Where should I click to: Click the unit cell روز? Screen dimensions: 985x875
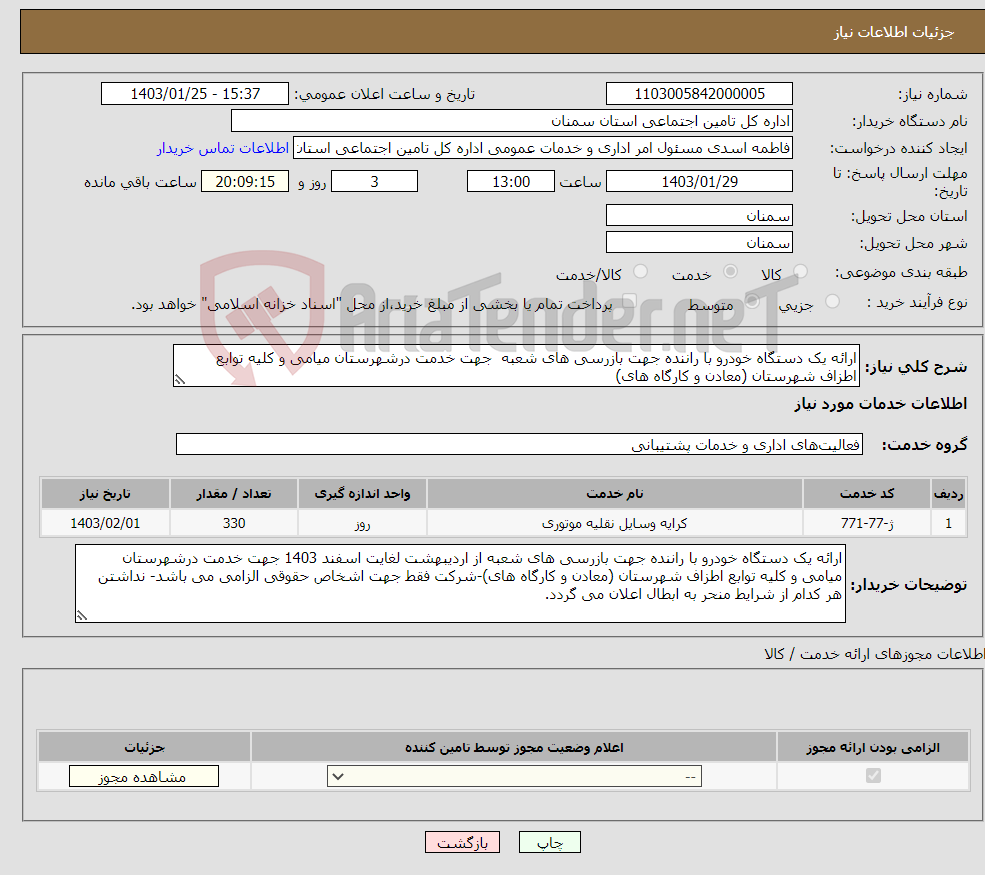pyautogui.click(x=362, y=523)
